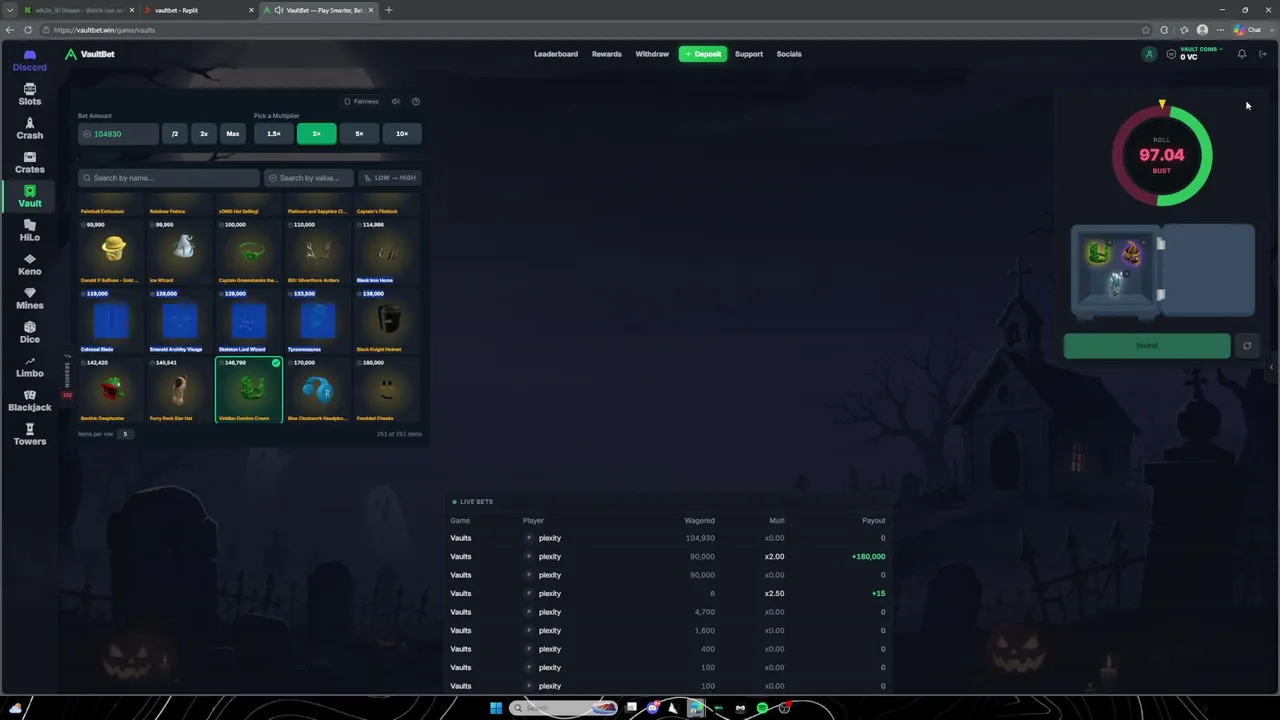Open the user profile icon
This screenshot has width=1280, height=720.
click(x=1149, y=54)
